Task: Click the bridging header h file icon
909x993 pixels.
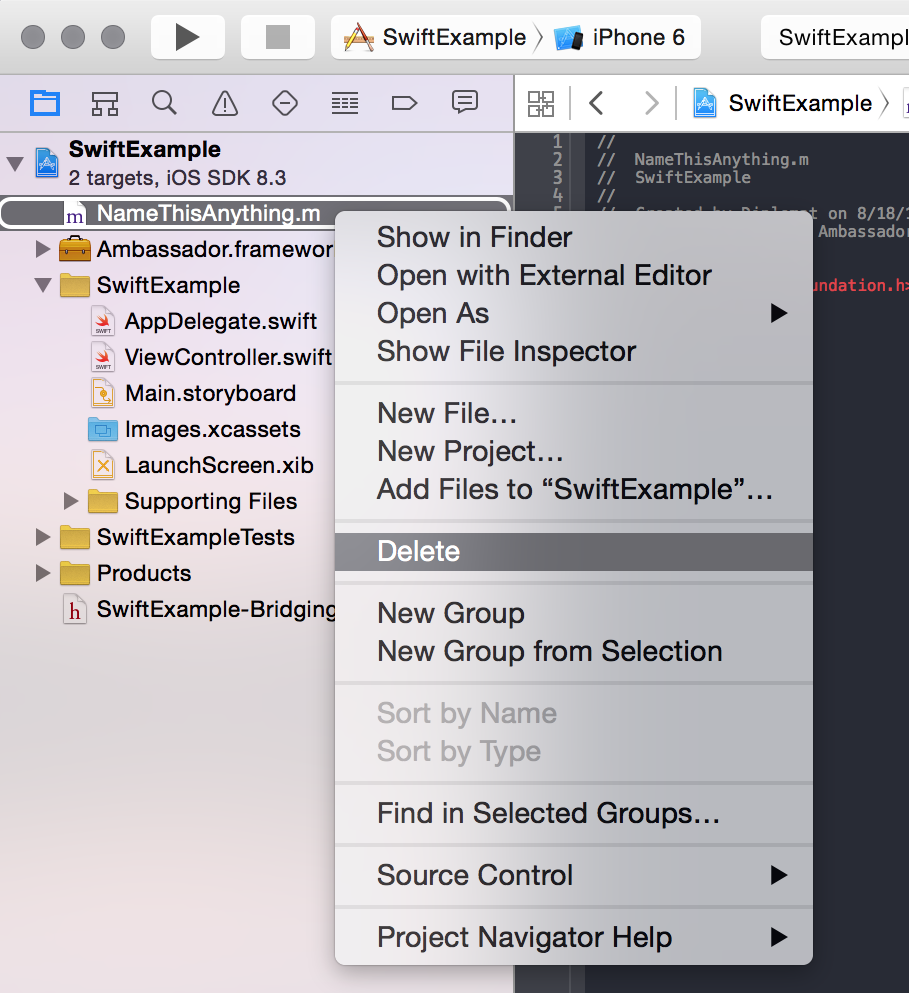Action: pos(75,609)
